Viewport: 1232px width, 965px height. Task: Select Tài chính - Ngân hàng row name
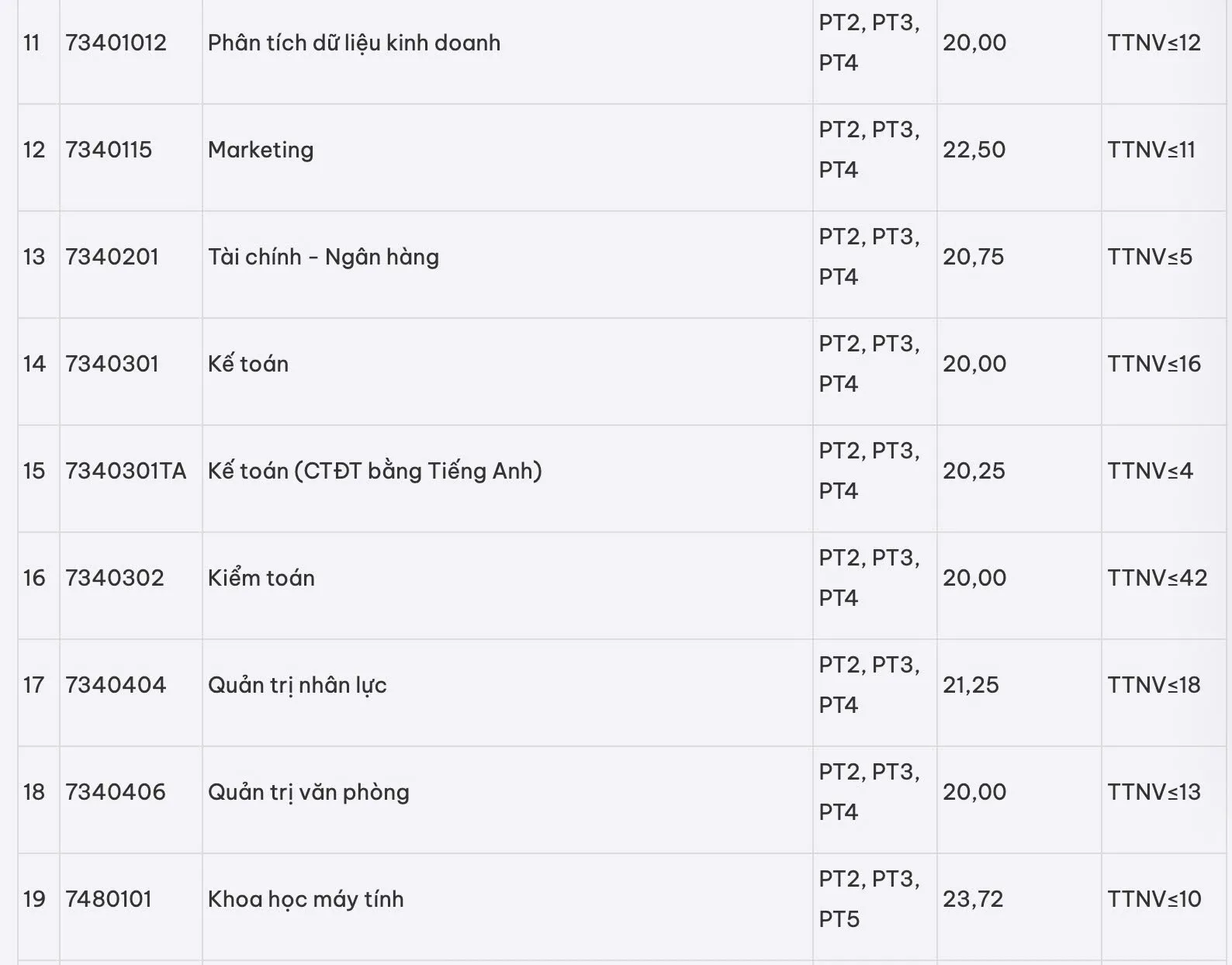323,257
